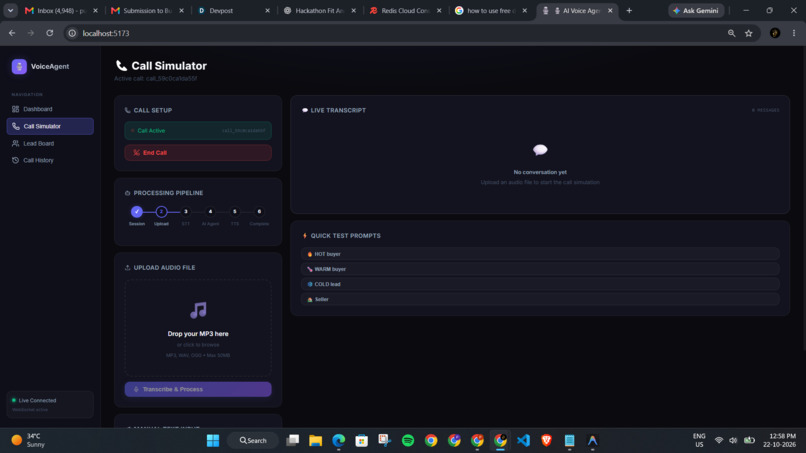Switch to the 'how to use free' Google tab
Screen dimensions: 806x453
coord(490,10)
